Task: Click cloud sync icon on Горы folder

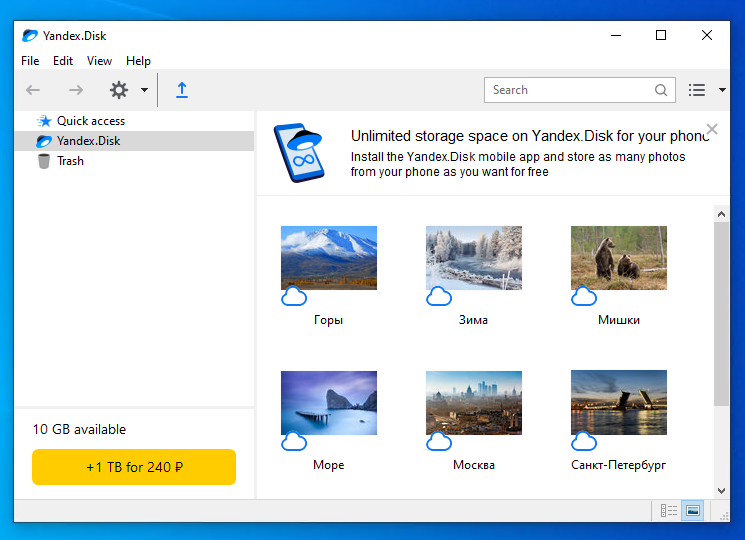Action: [294, 296]
